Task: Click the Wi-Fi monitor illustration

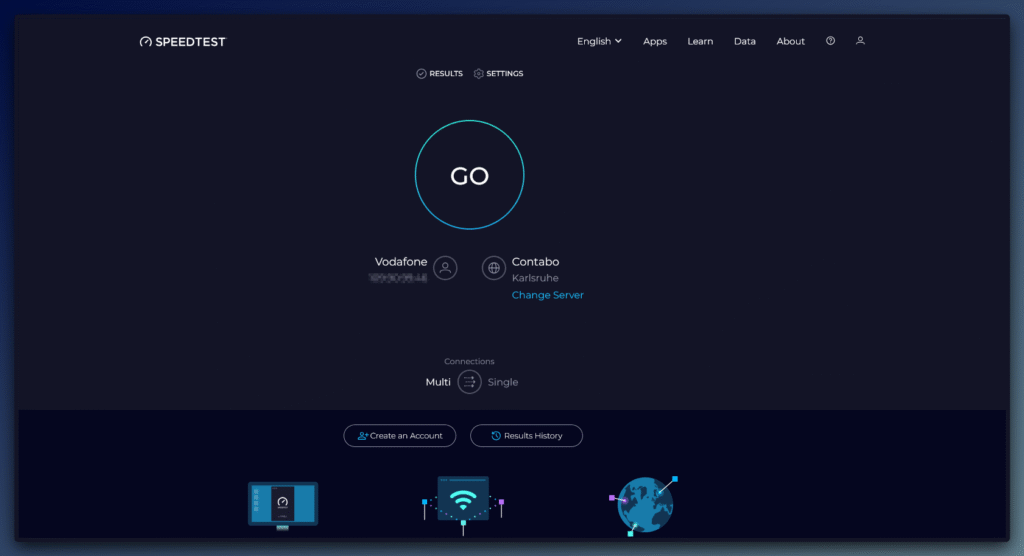Action: [463, 500]
